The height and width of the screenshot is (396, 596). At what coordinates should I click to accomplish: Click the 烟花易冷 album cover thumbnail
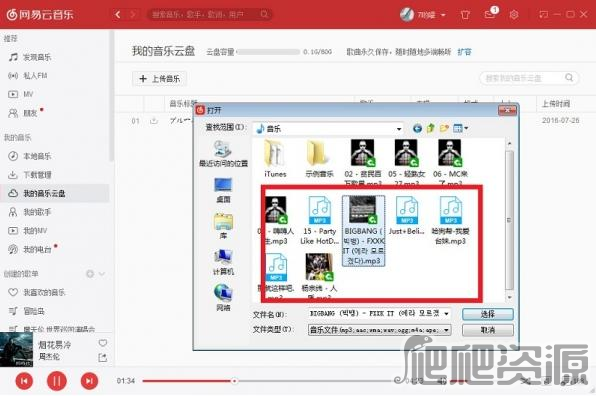click(x=16, y=349)
